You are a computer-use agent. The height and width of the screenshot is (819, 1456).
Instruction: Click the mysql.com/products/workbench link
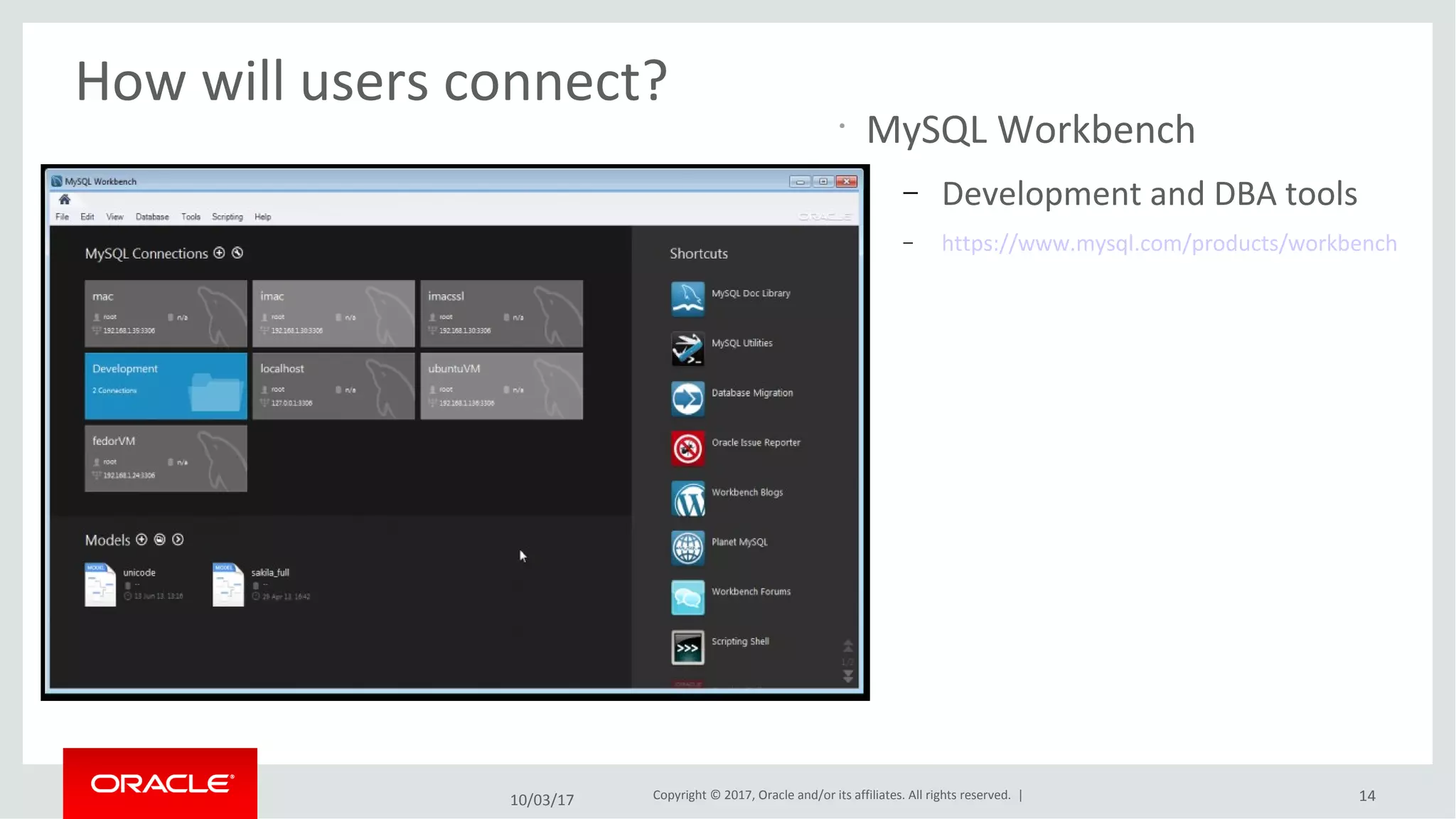tap(1169, 244)
